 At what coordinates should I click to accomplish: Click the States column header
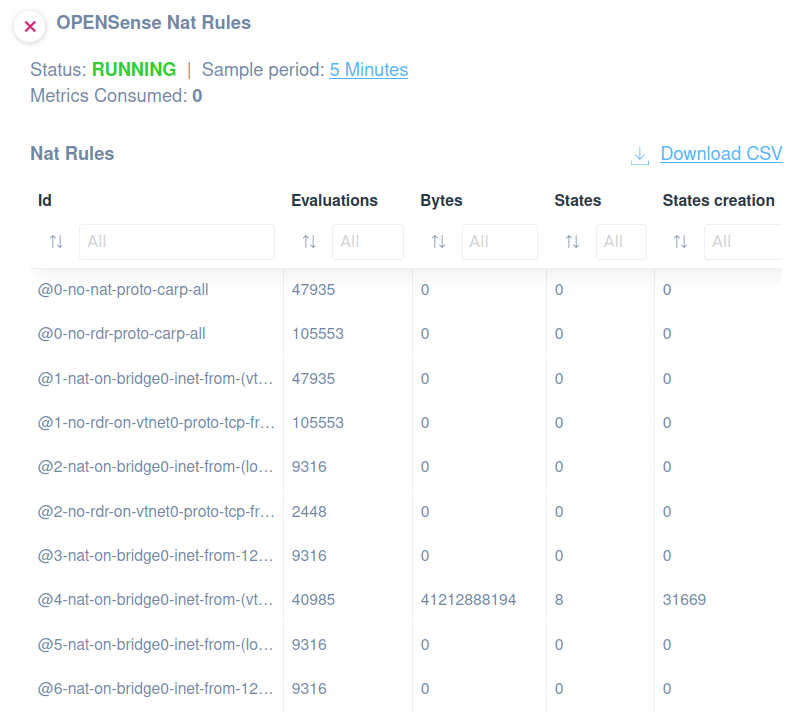tap(578, 200)
